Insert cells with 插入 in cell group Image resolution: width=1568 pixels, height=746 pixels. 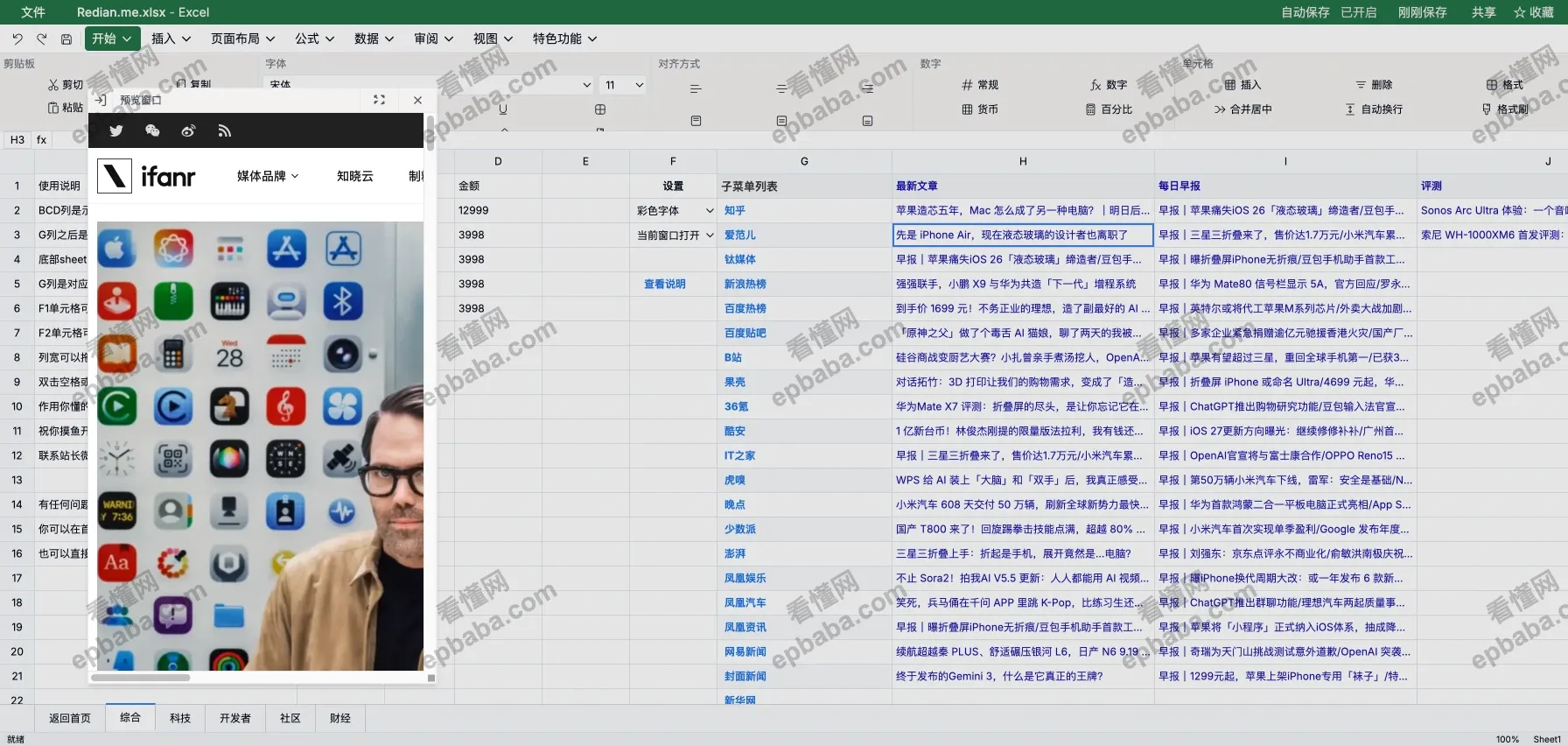[1242, 85]
